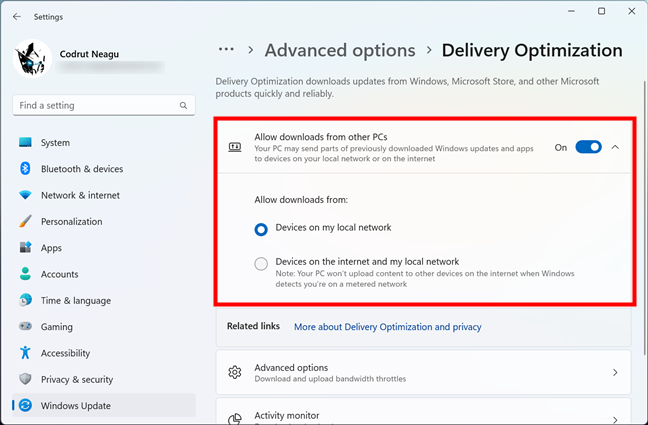Open More about Delivery Optimization and privacy link
This screenshot has height=425, width=648.
[388, 327]
